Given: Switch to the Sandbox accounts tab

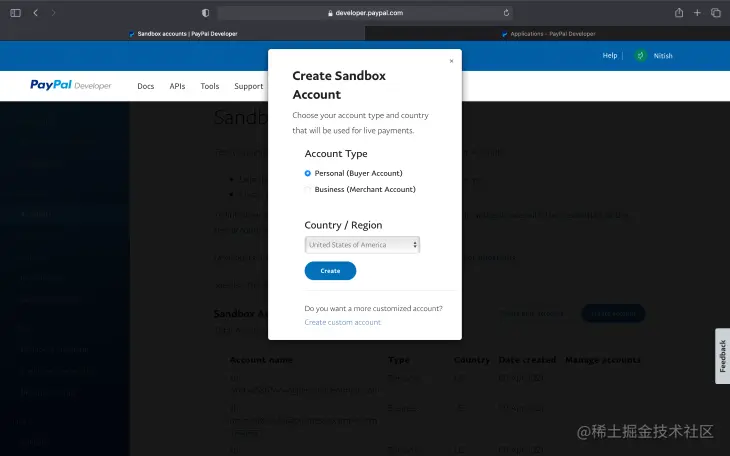Looking at the screenshot, I should [182, 34].
